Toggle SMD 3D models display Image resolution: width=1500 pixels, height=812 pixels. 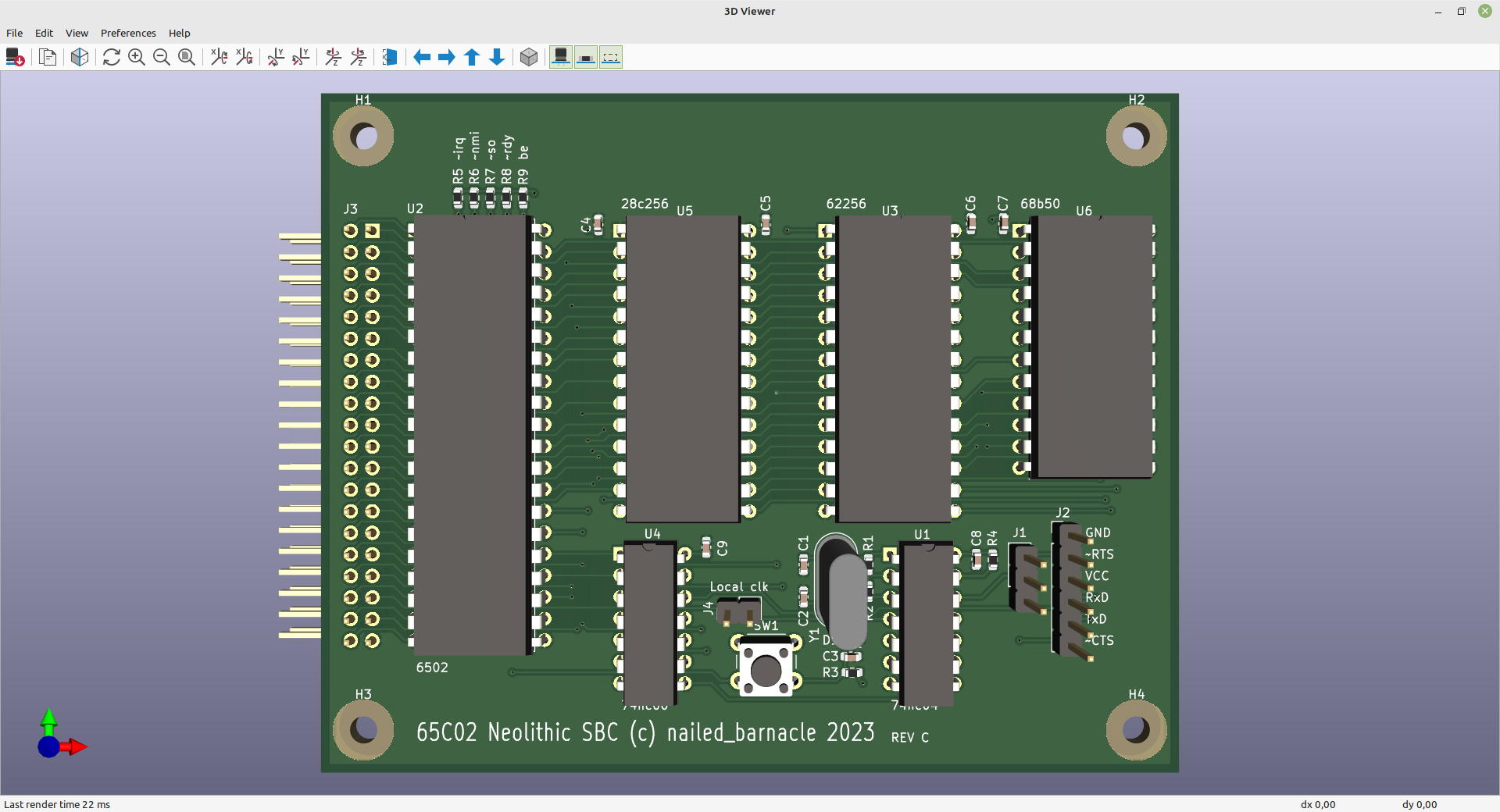point(586,57)
